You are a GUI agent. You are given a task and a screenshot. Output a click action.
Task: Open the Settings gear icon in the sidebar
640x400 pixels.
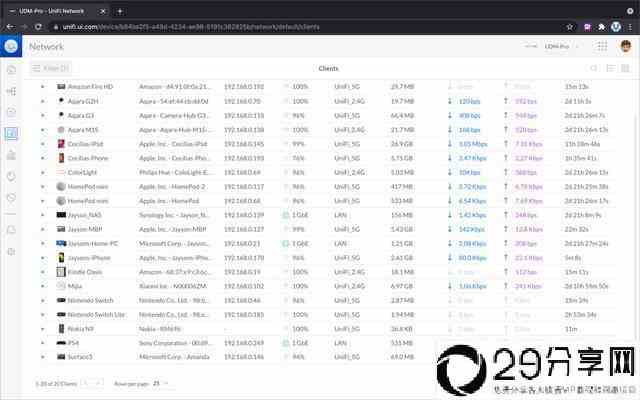pos(11,251)
